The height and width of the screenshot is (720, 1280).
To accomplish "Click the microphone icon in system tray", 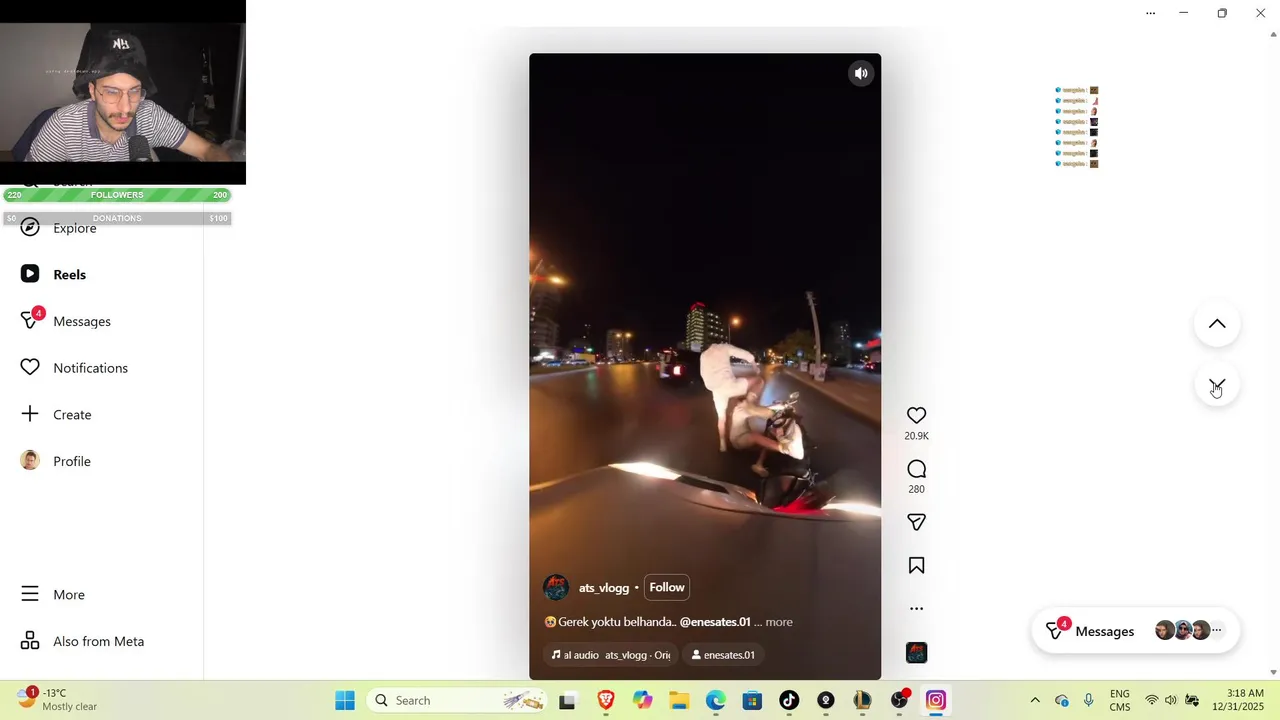I will (x=1088, y=701).
